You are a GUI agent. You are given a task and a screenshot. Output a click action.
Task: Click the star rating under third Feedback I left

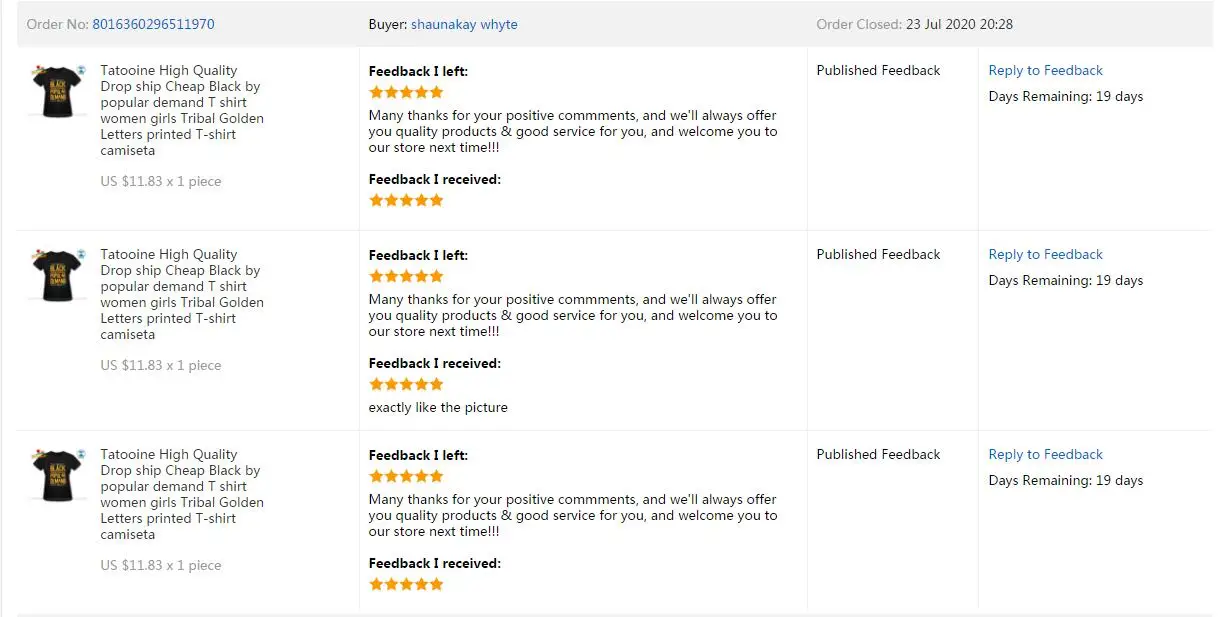[406, 476]
